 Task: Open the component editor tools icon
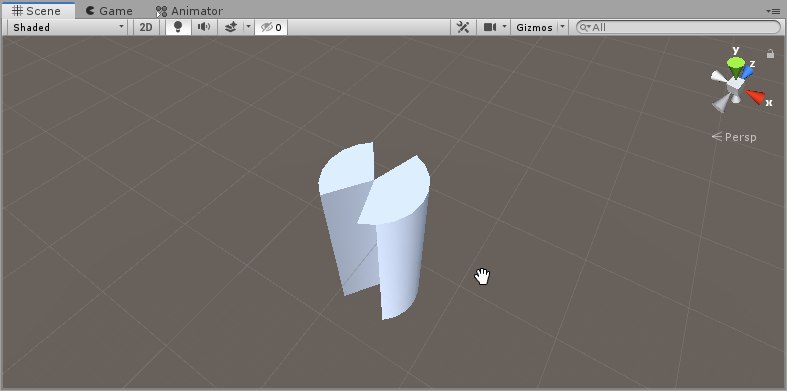pyautogui.click(x=463, y=27)
